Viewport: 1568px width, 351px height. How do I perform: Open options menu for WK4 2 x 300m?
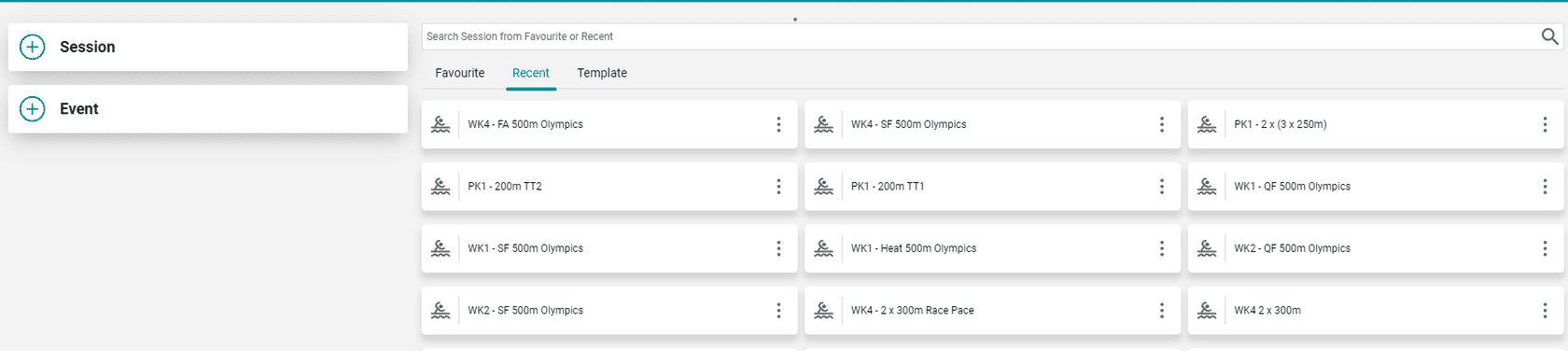[x=1545, y=311]
